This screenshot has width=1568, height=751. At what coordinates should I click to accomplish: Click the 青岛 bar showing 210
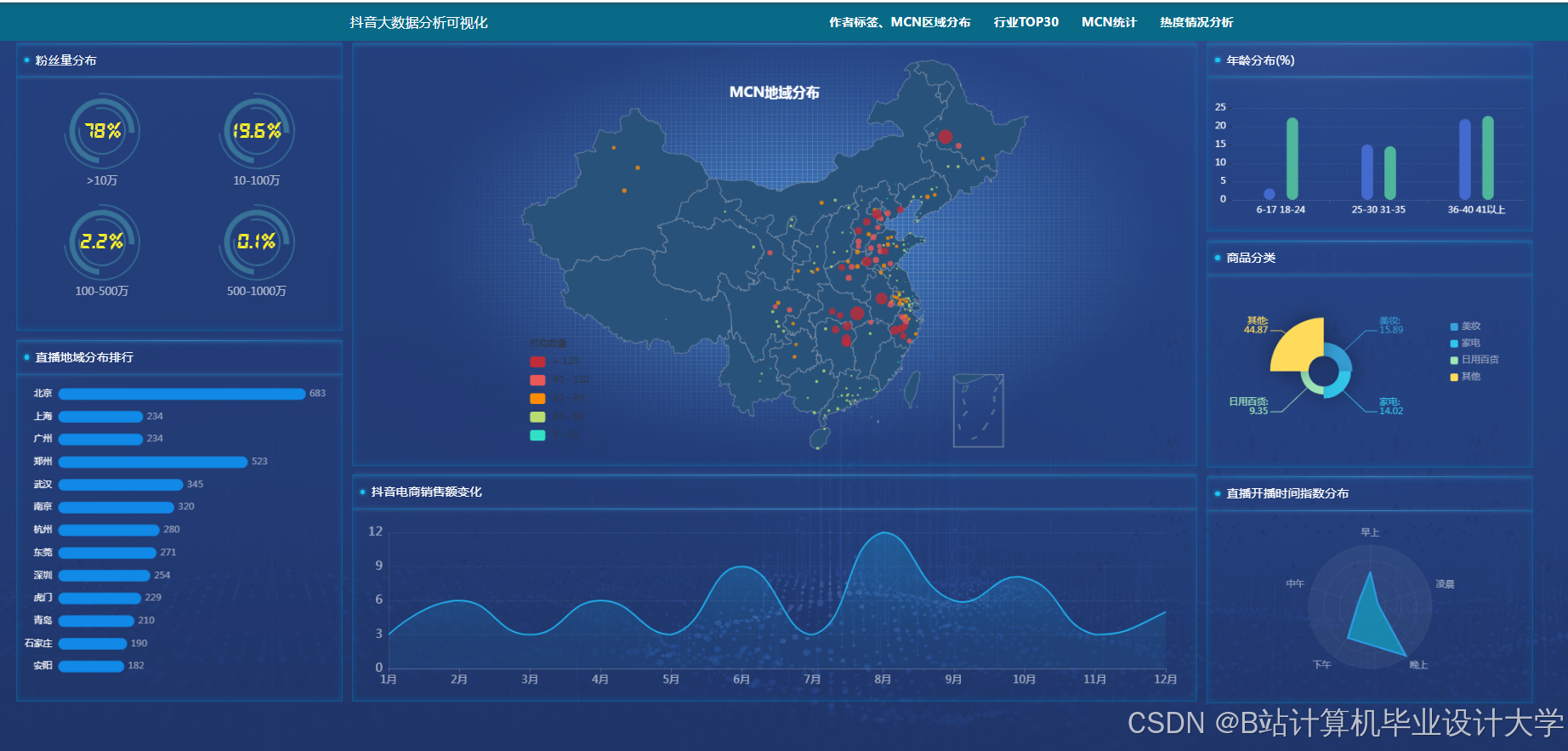point(96,621)
